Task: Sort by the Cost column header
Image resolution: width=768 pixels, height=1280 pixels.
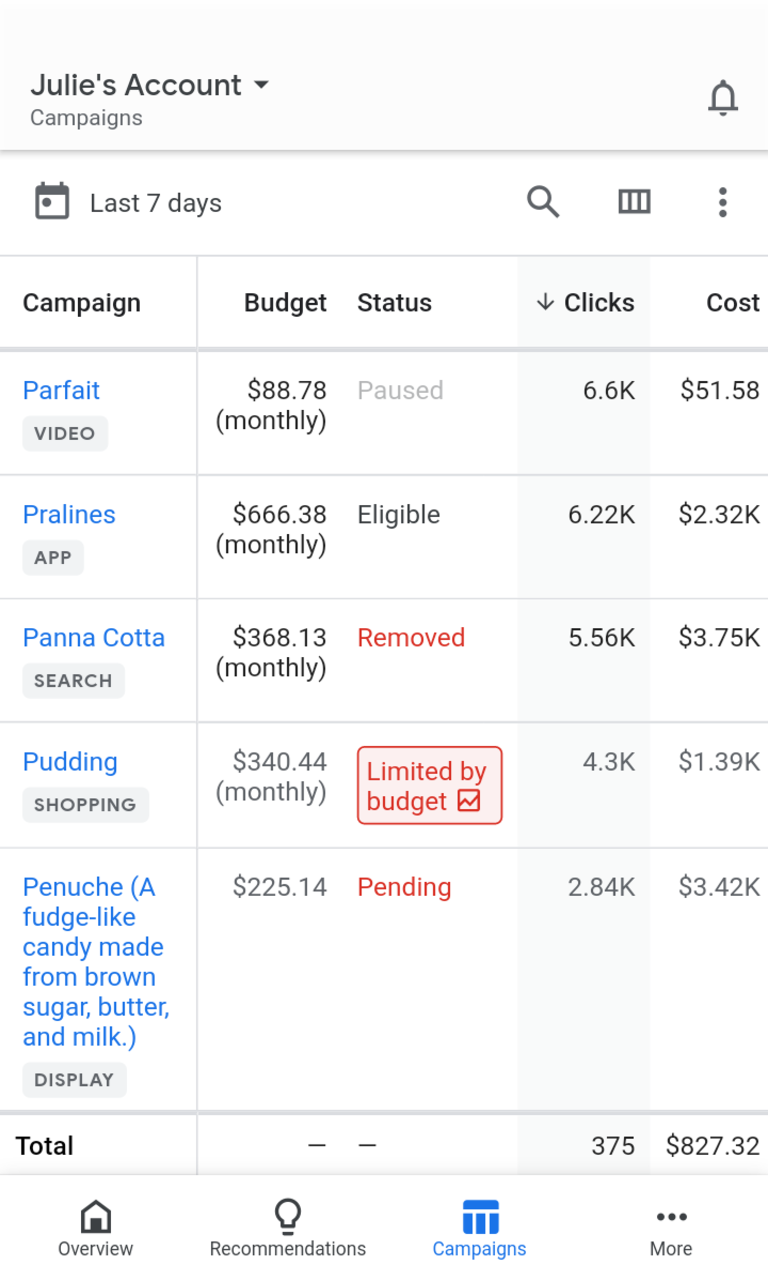Action: (x=731, y=302)
